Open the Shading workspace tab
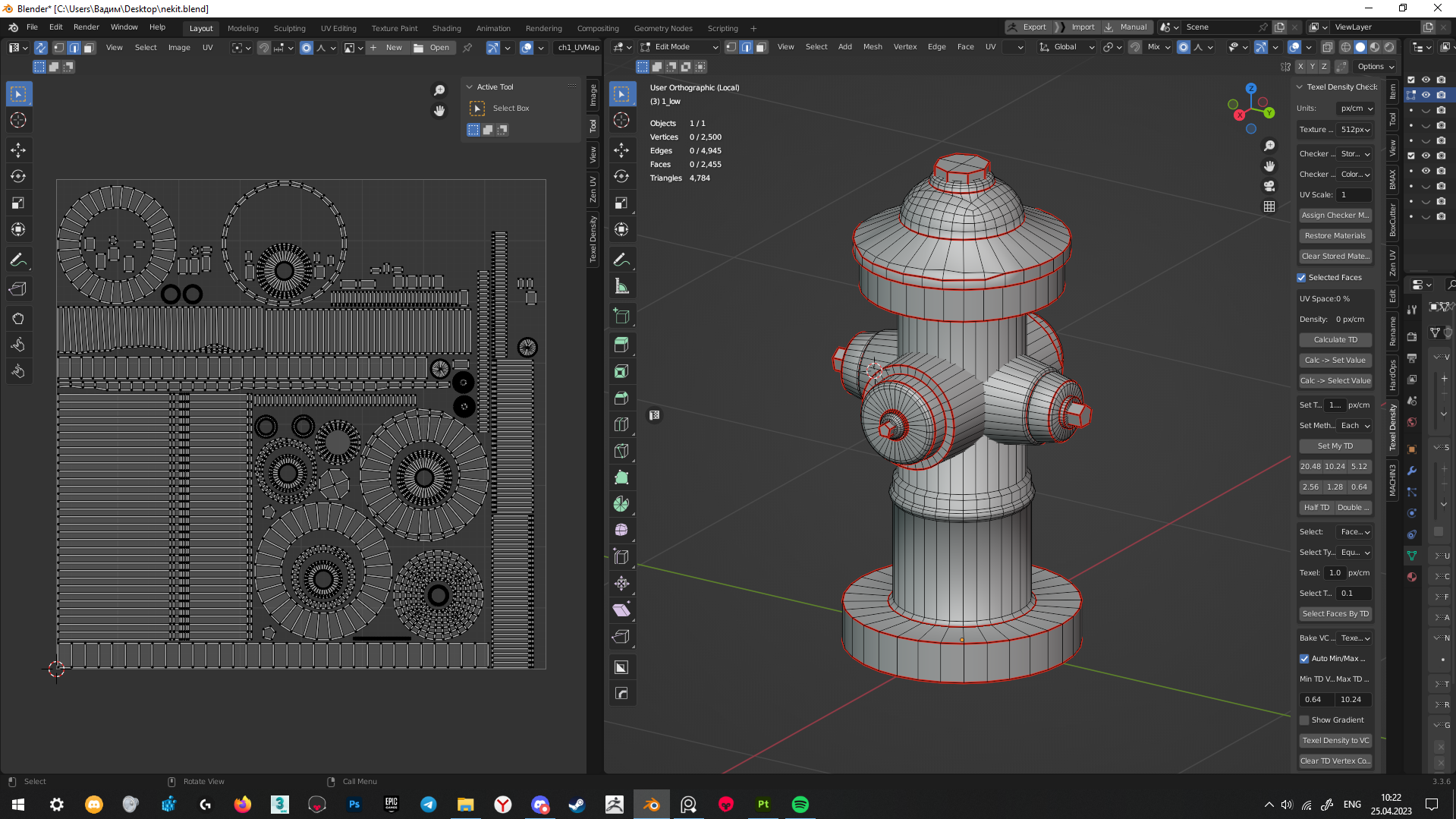Screen dimensions: 1456x819 (x=446, y=27)
